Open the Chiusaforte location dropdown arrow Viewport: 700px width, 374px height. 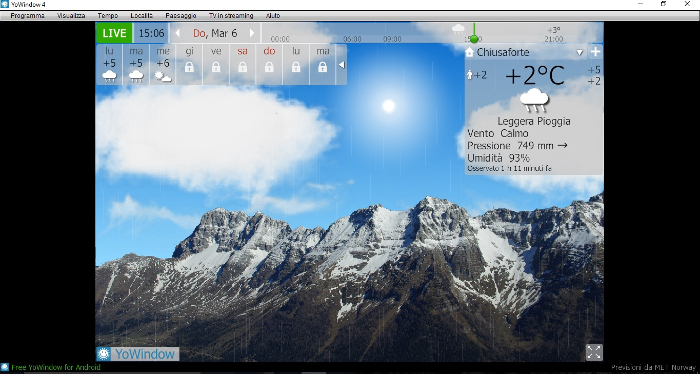click(x=579, y=53)
